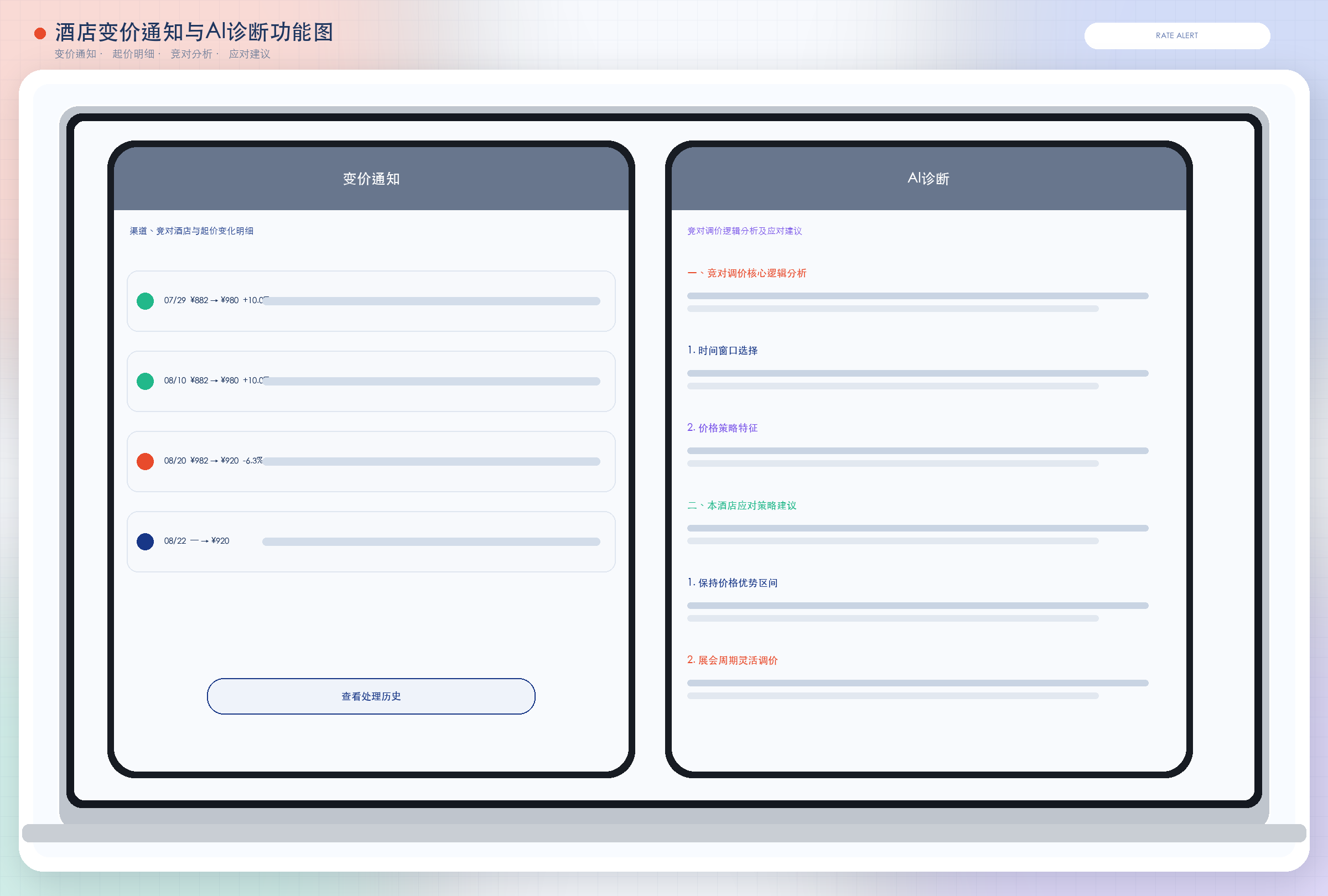
Task: Select the 变价通知 panel header
Action: click(371, 179)
